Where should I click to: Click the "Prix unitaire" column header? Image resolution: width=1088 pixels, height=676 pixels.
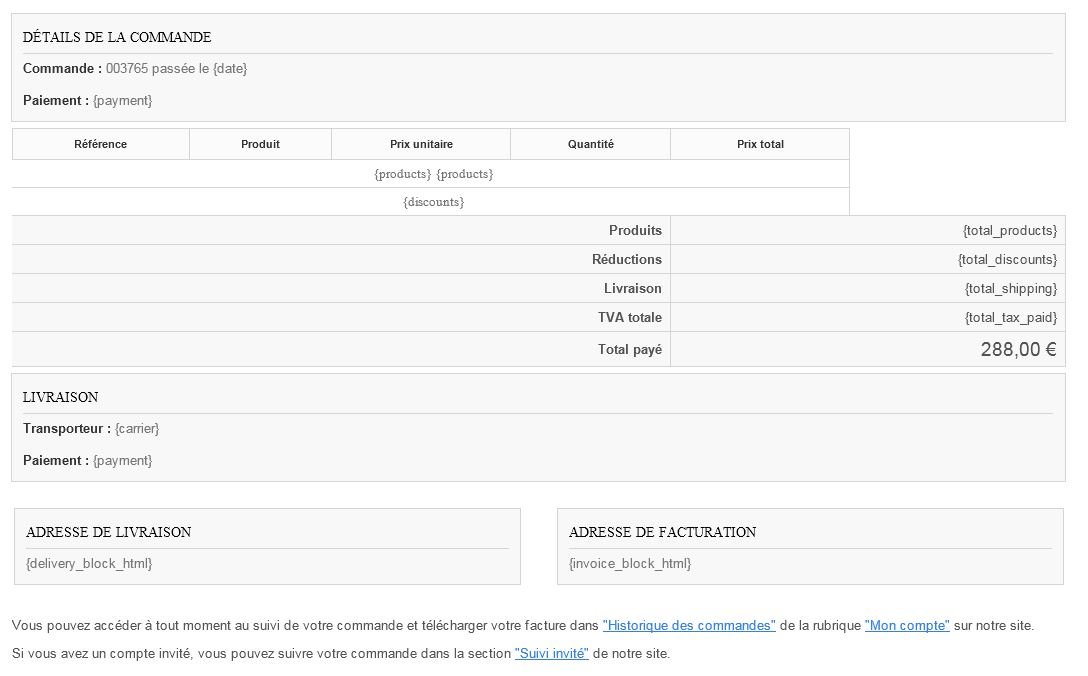click(421, 144)
